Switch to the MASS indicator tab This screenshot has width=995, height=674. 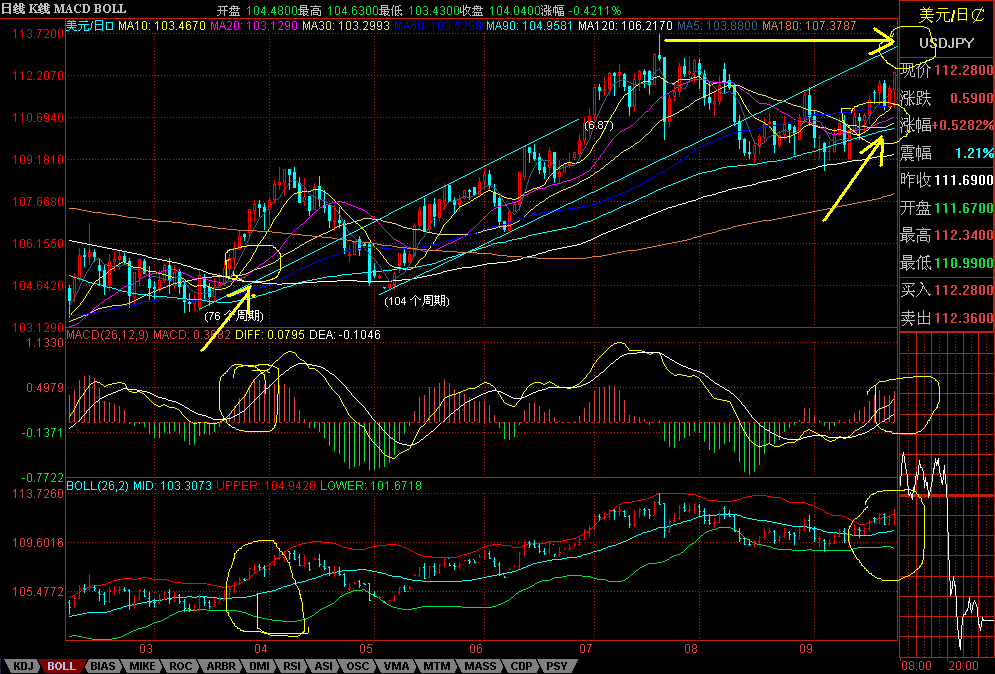480,666
